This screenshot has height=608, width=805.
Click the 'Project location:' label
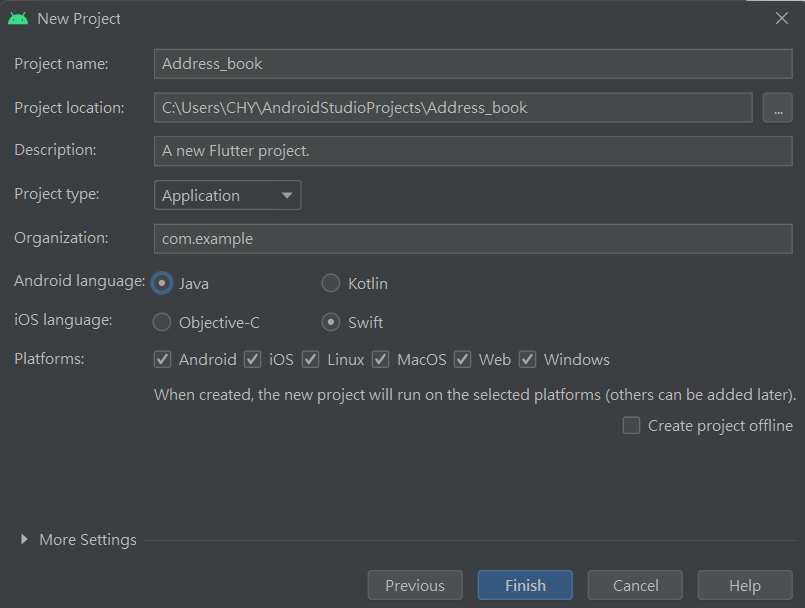[x=69, y=108]
